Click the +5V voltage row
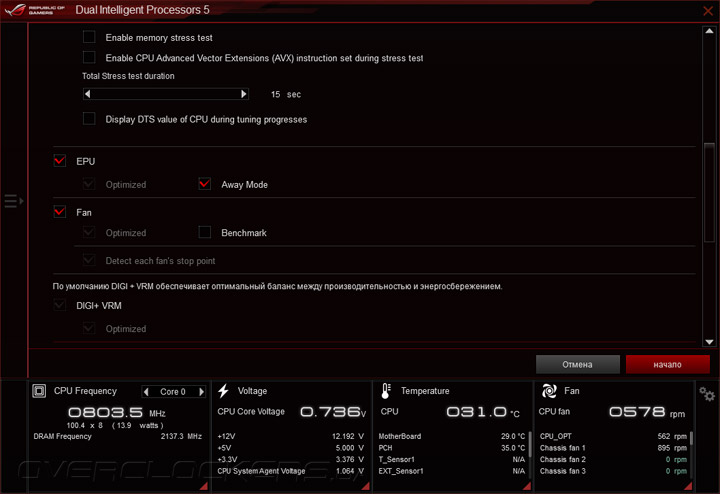 291,448
